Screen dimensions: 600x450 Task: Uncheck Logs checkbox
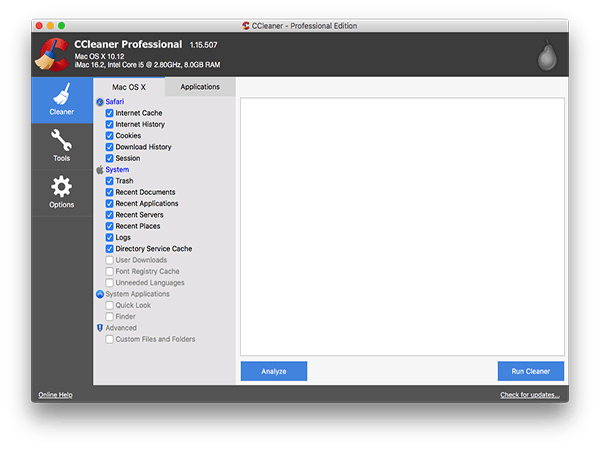tap(109, 237)
